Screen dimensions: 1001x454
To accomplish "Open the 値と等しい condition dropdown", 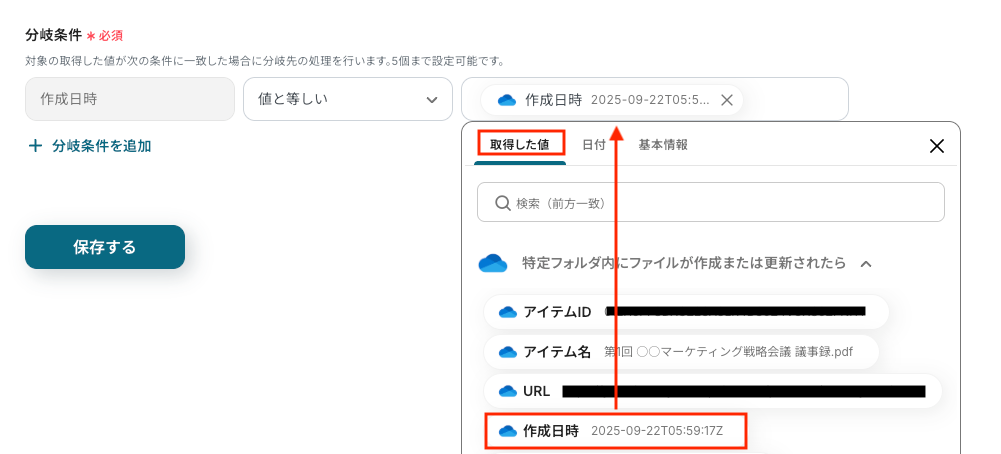I will tap(348, 99).
